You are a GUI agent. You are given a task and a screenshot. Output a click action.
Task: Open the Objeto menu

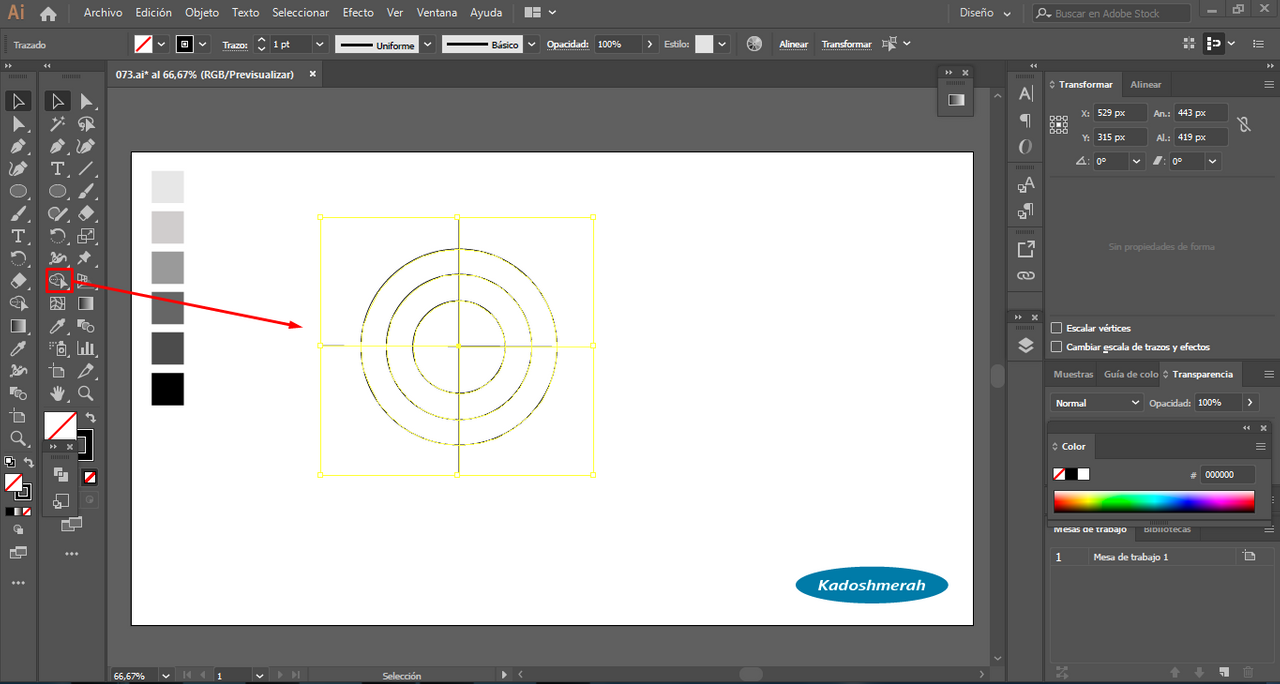click(x=201, y=13)
